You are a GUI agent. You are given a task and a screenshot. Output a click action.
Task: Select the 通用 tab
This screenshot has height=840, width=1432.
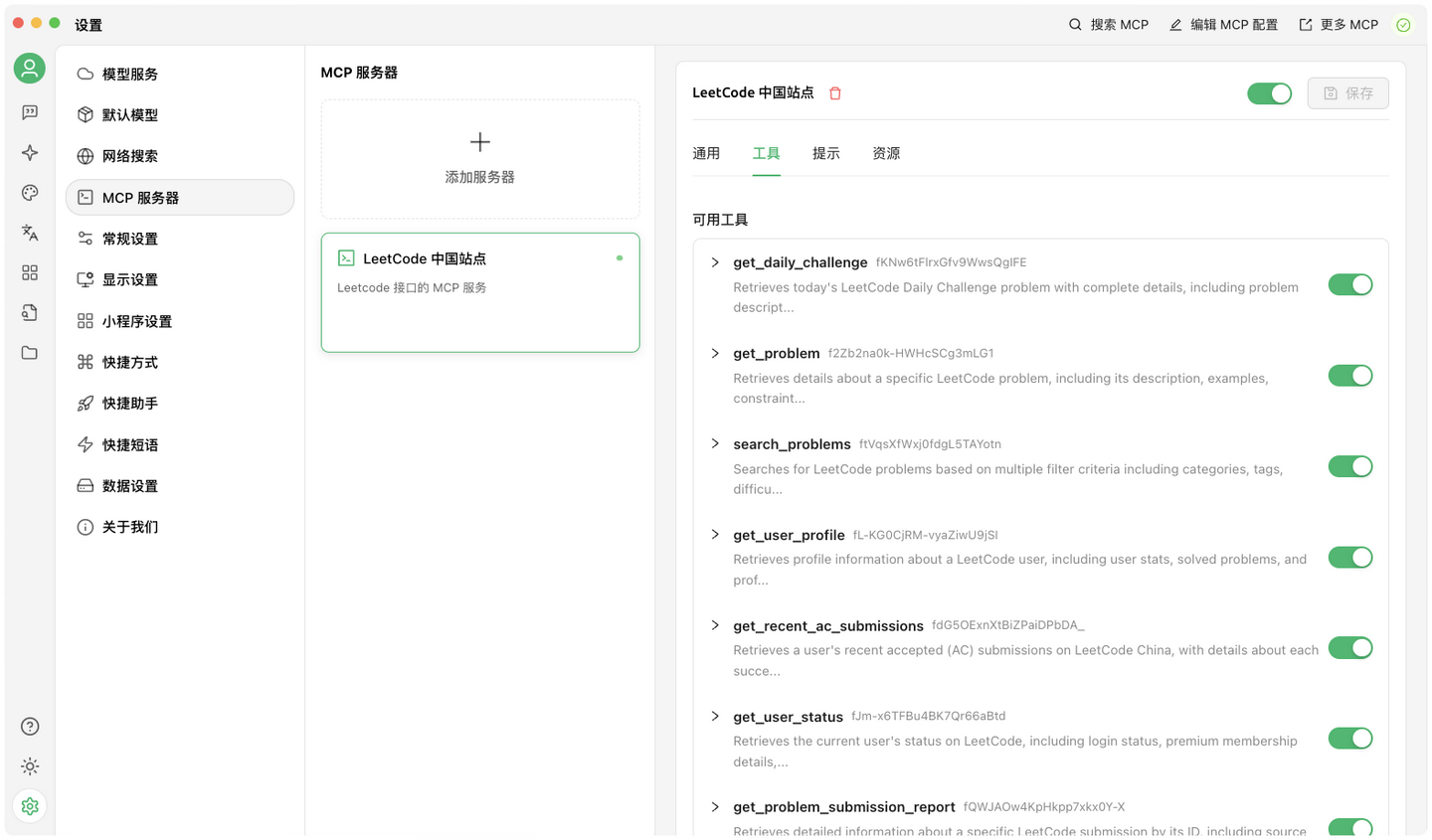706,153
